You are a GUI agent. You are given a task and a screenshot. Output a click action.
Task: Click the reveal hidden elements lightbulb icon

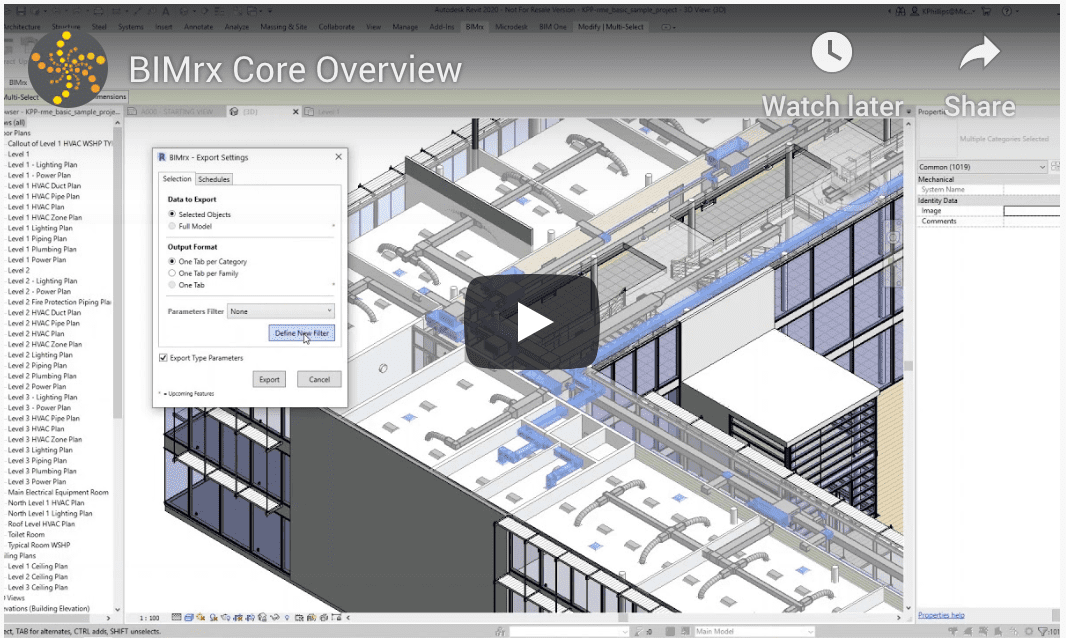[x=288, y=618]
